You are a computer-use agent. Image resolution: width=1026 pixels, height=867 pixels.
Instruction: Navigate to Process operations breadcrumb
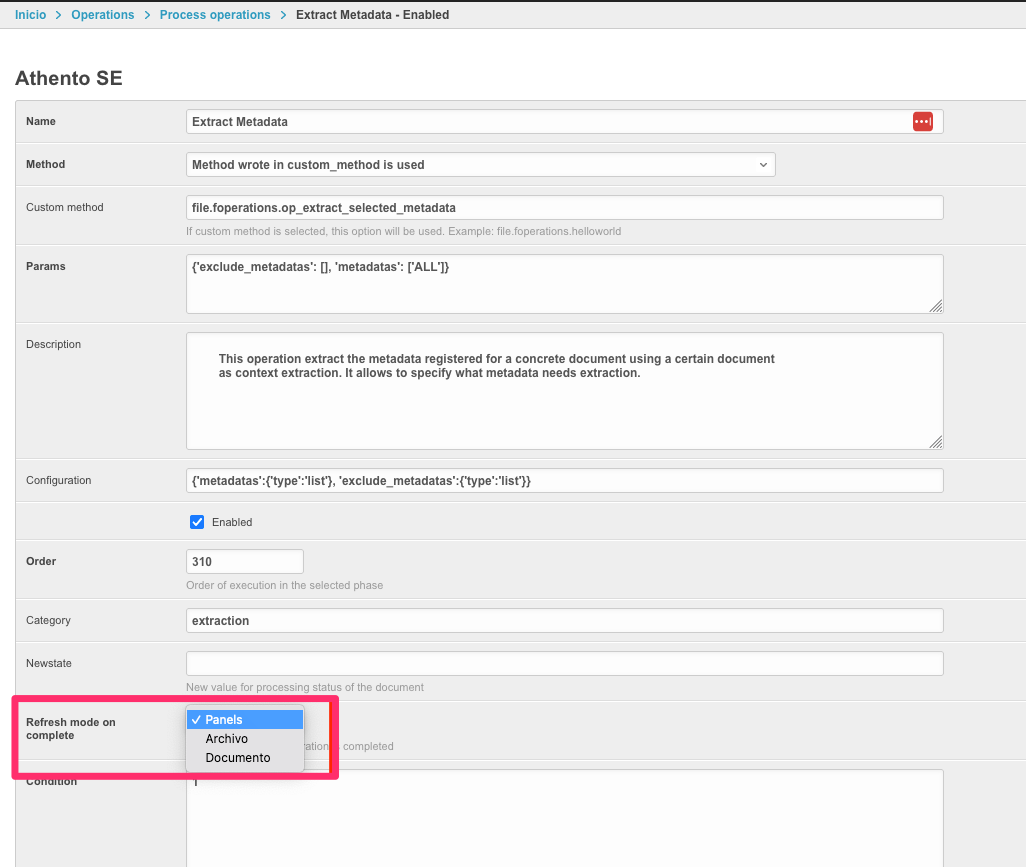[x=215, y=15]
